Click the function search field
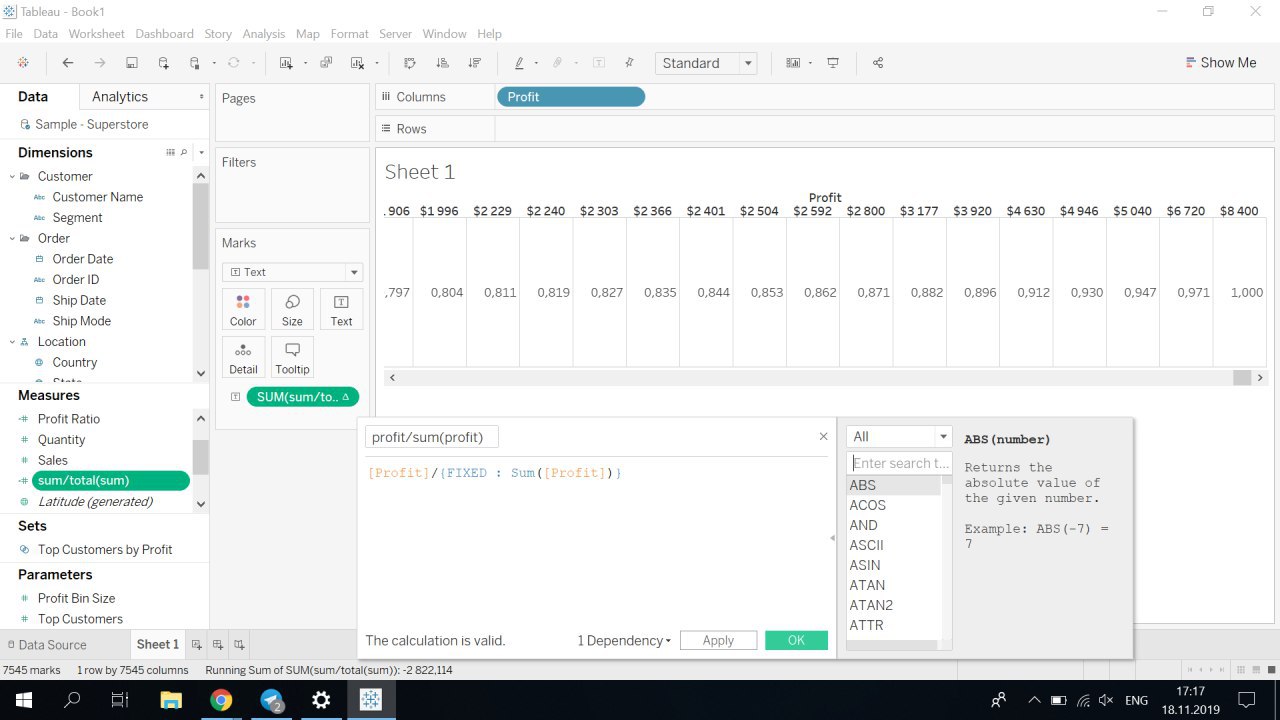 point(900,463)
